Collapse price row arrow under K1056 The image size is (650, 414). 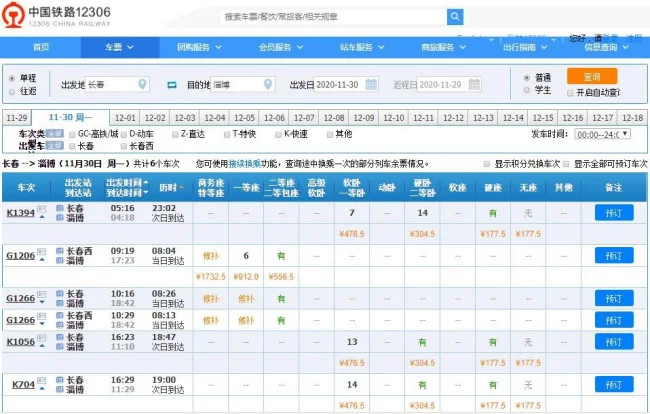click(42, 346)
